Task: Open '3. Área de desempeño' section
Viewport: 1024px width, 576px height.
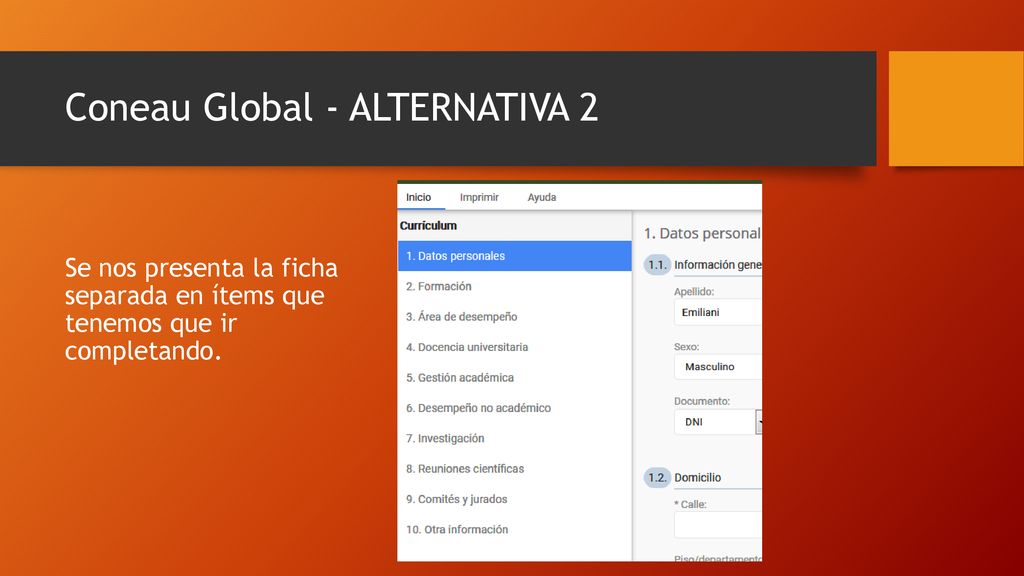Action: [x=515, y=317]
